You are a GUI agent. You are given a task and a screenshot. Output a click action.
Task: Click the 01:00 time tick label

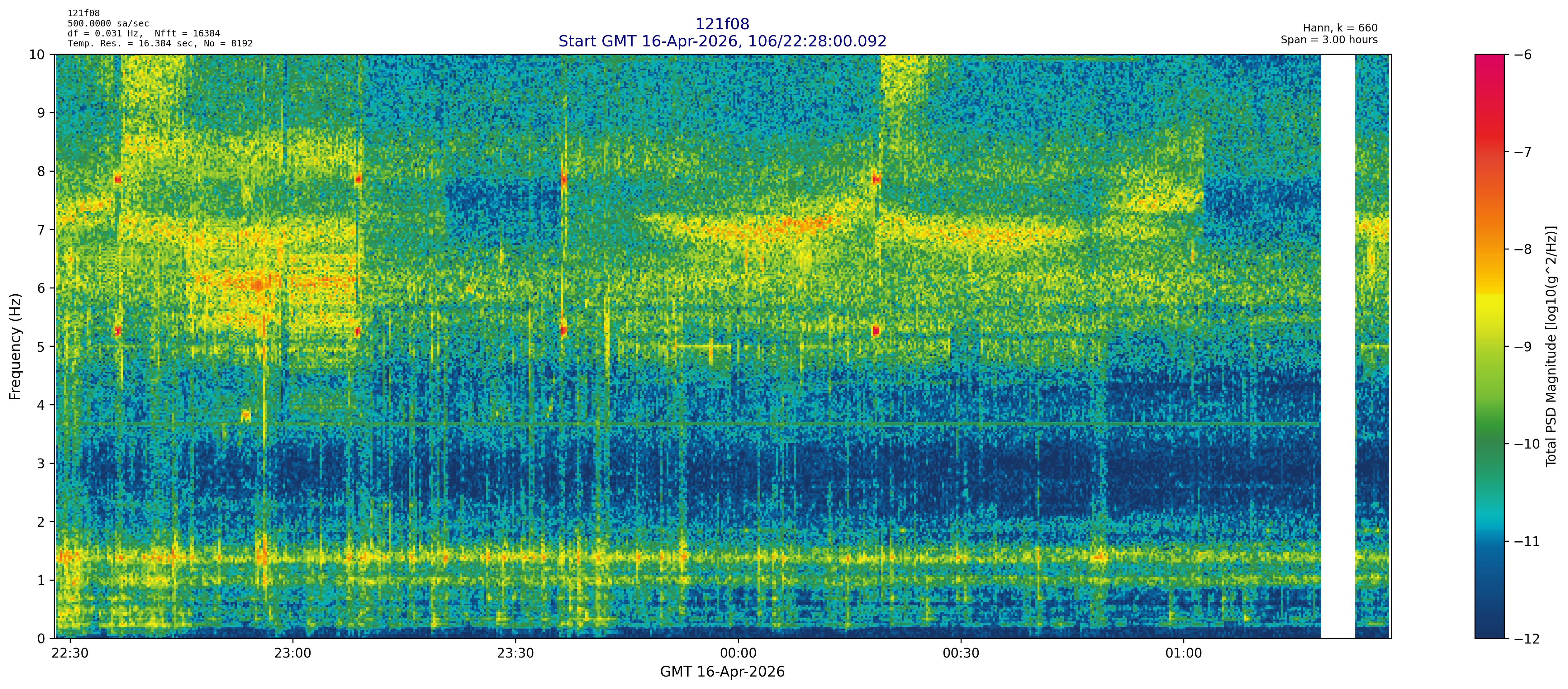click(1183, 654)
